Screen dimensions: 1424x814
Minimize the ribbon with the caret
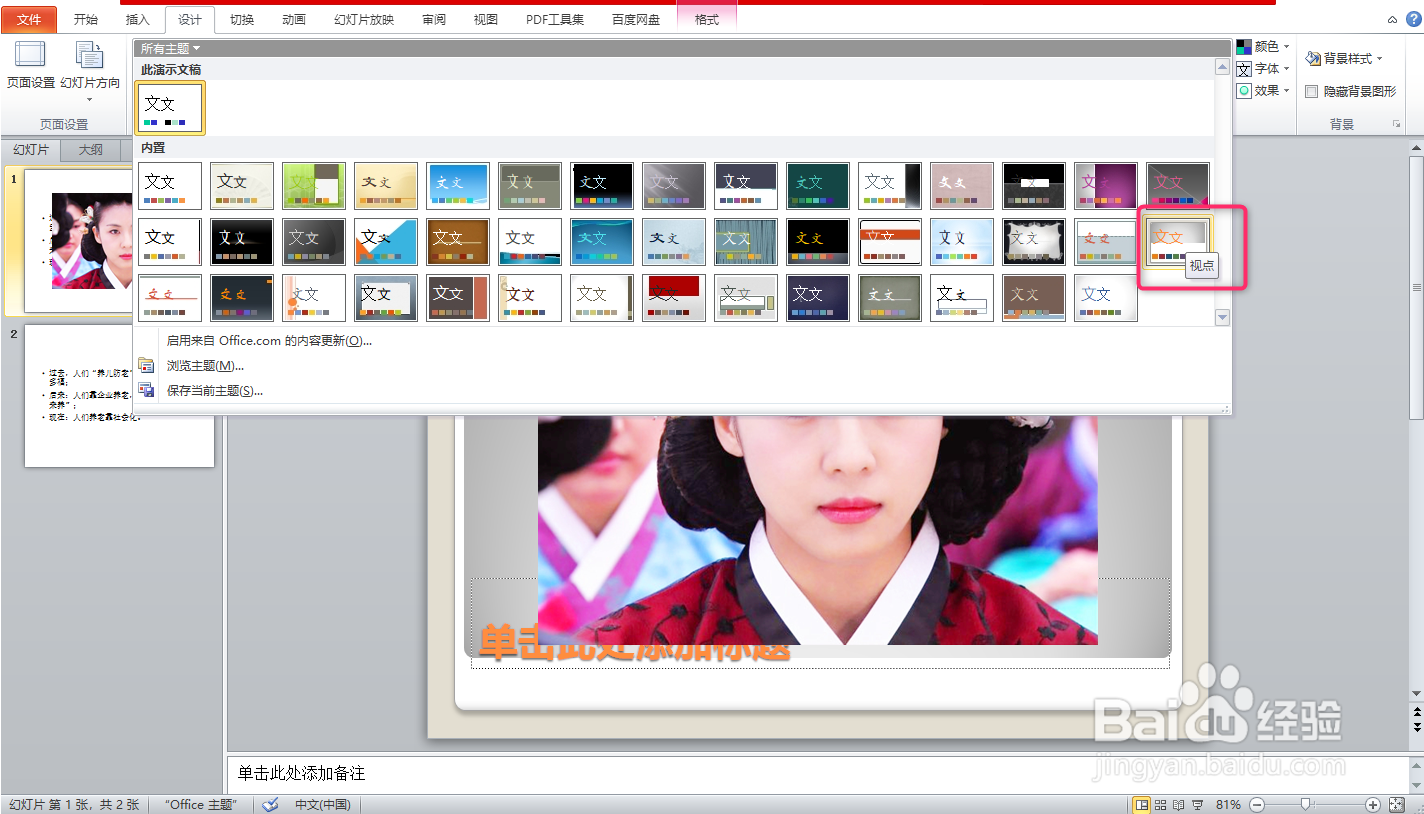1391,20
